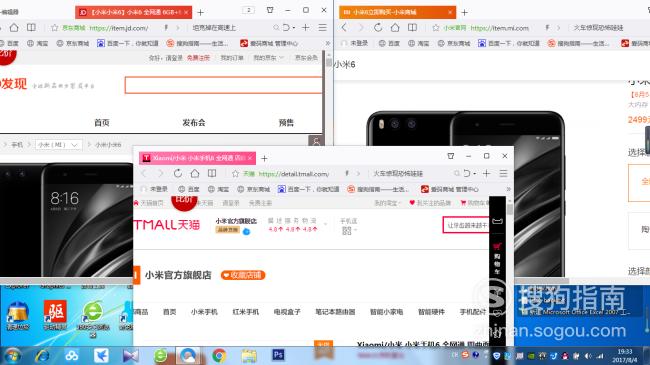The height and width of the screenshot is (365, 650).
Task: Launch Photoshop from the taskbar
Action: (278, 355)
